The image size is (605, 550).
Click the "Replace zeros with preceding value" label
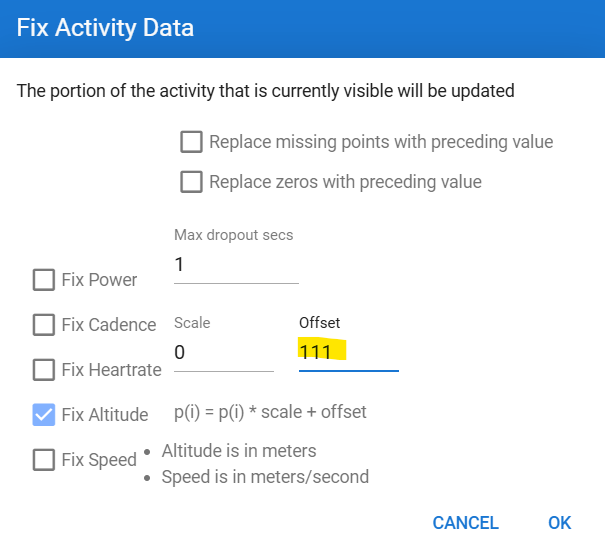tap(345, 182)
